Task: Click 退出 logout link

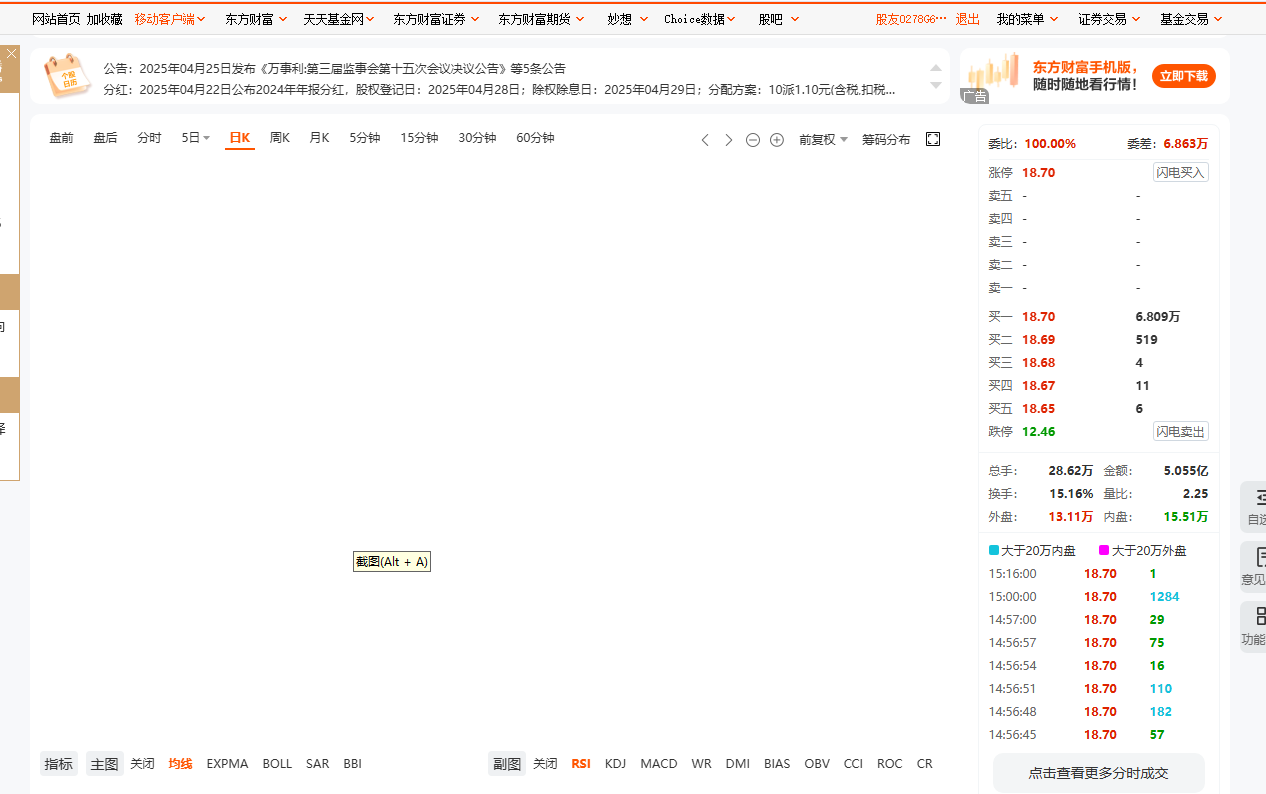Action: tap(968, 19)
